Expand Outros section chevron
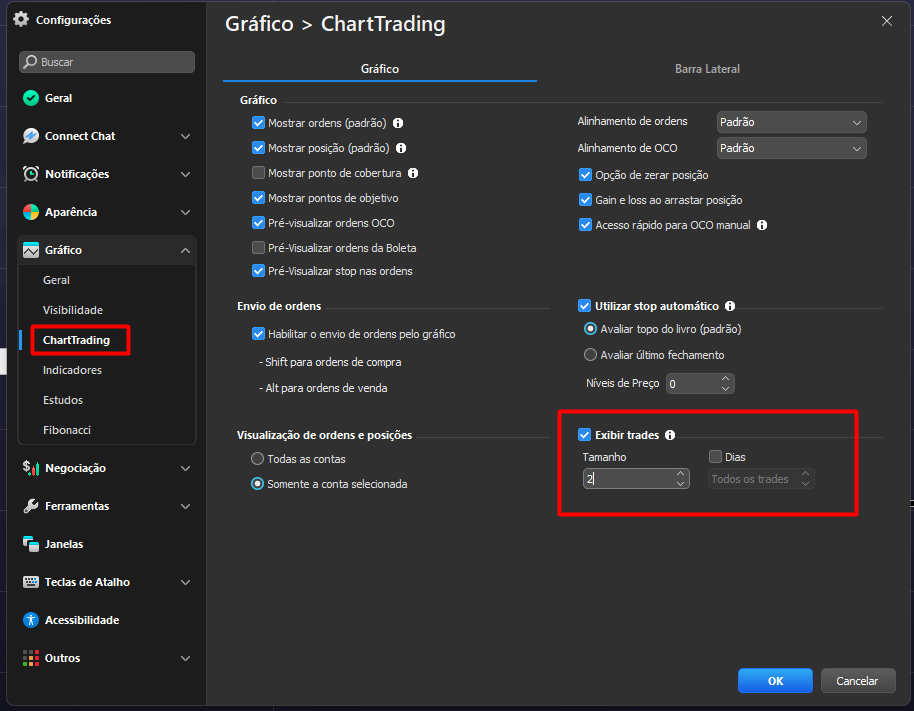The height and width of the screenshot is (711, 914). [185, 659]
